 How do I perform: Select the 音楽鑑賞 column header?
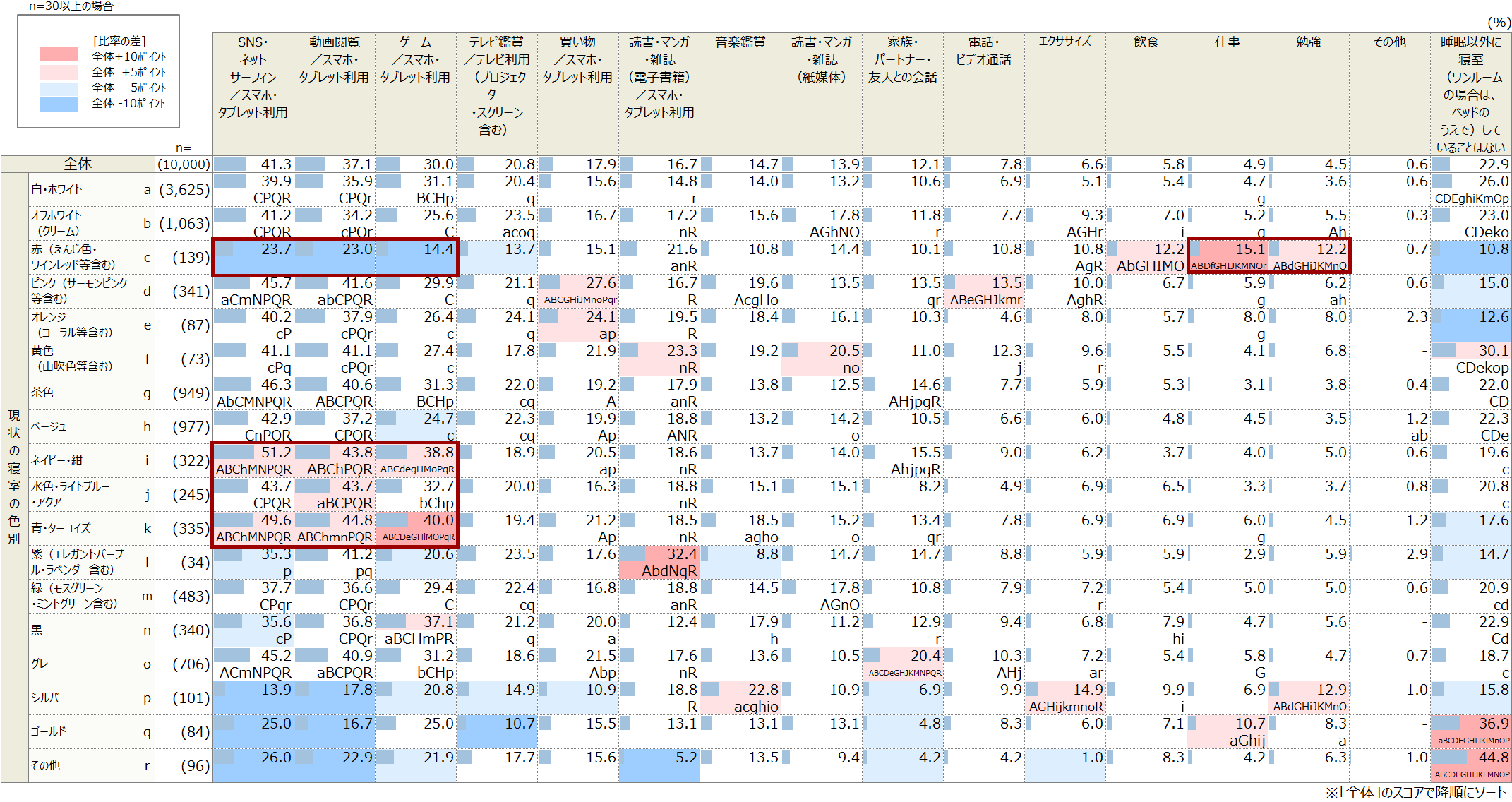pos(740,42)
